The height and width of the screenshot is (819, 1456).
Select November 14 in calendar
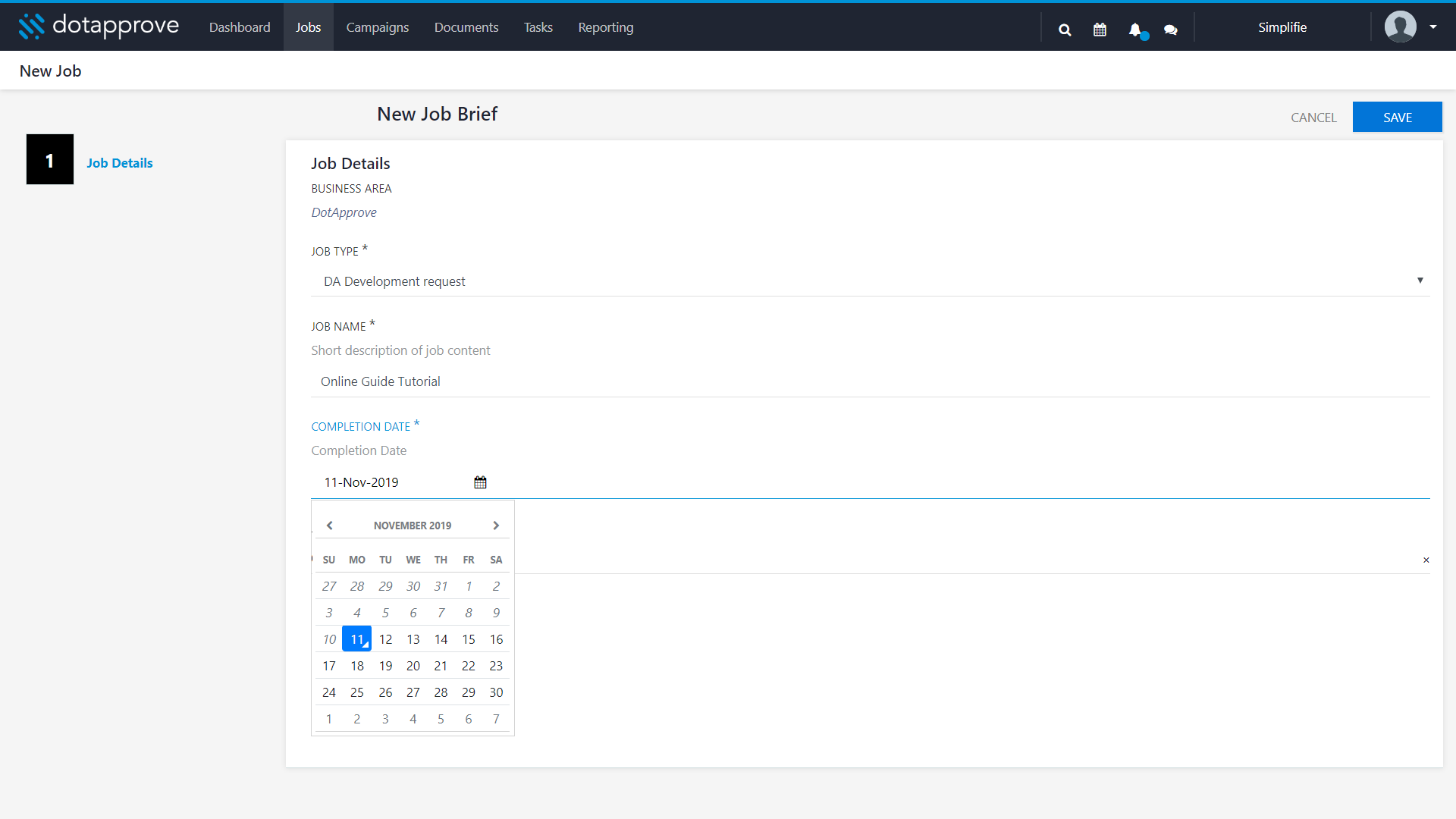(441, 639)
